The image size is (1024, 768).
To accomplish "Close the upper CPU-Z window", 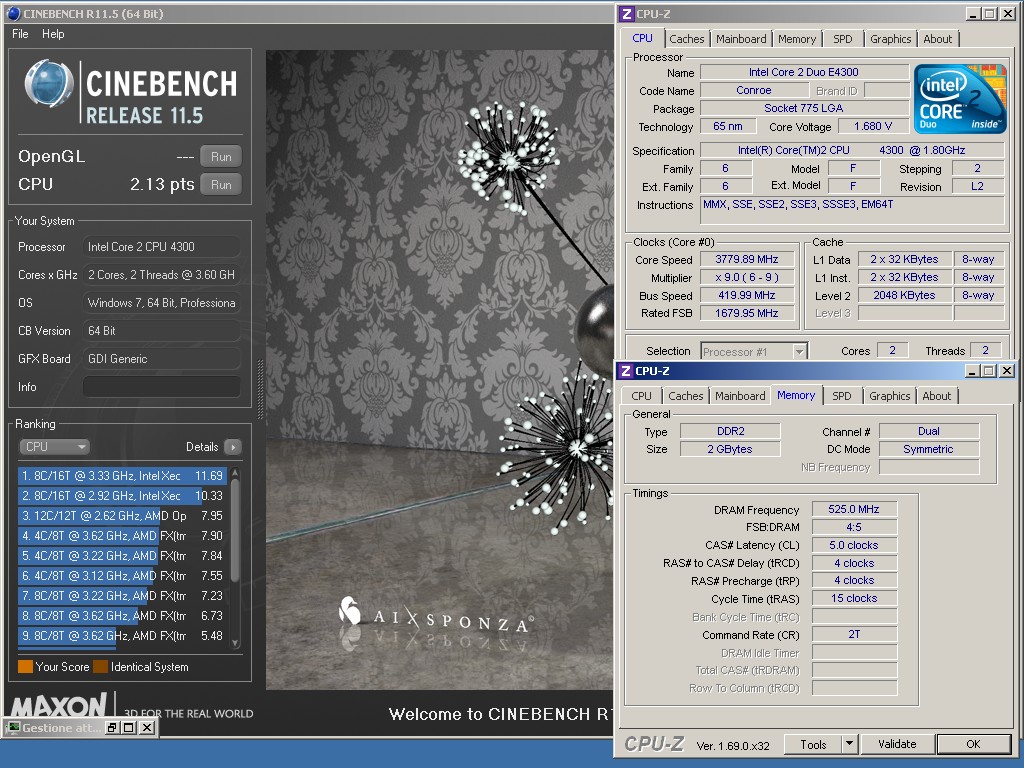I will (1008, 14).
